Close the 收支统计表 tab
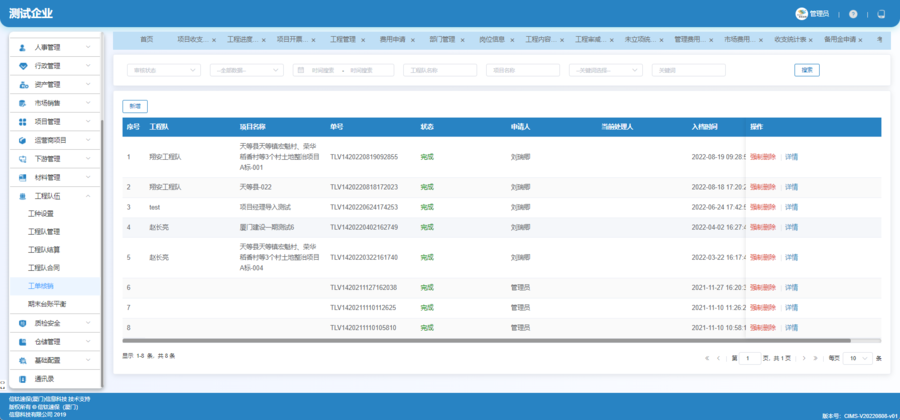900x420 pixels. [810, 40]
